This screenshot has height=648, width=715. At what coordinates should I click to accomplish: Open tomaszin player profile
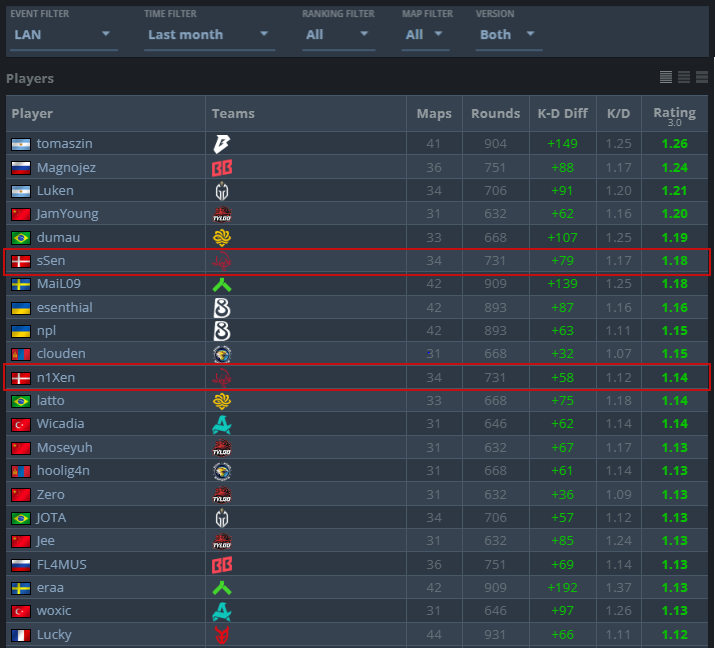pyautogui.click(x=64, y=144)
